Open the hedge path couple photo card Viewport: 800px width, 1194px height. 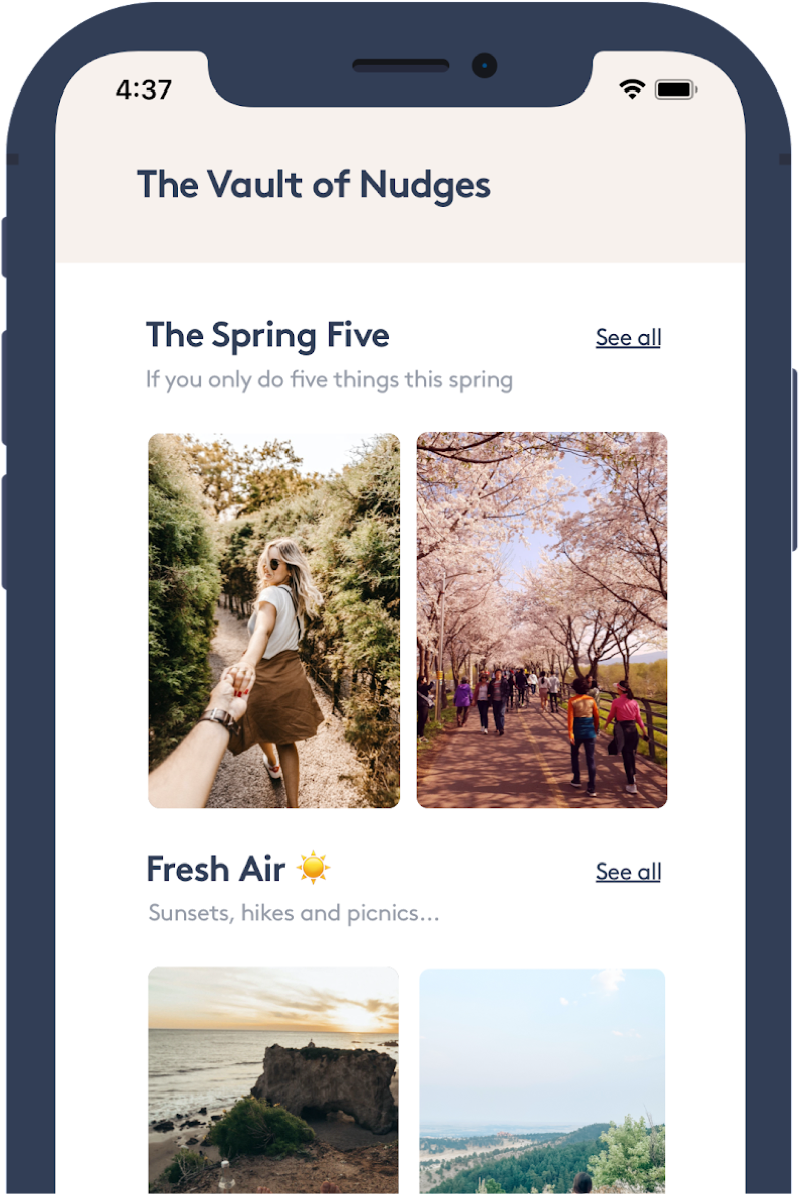[x=274, y=621]
